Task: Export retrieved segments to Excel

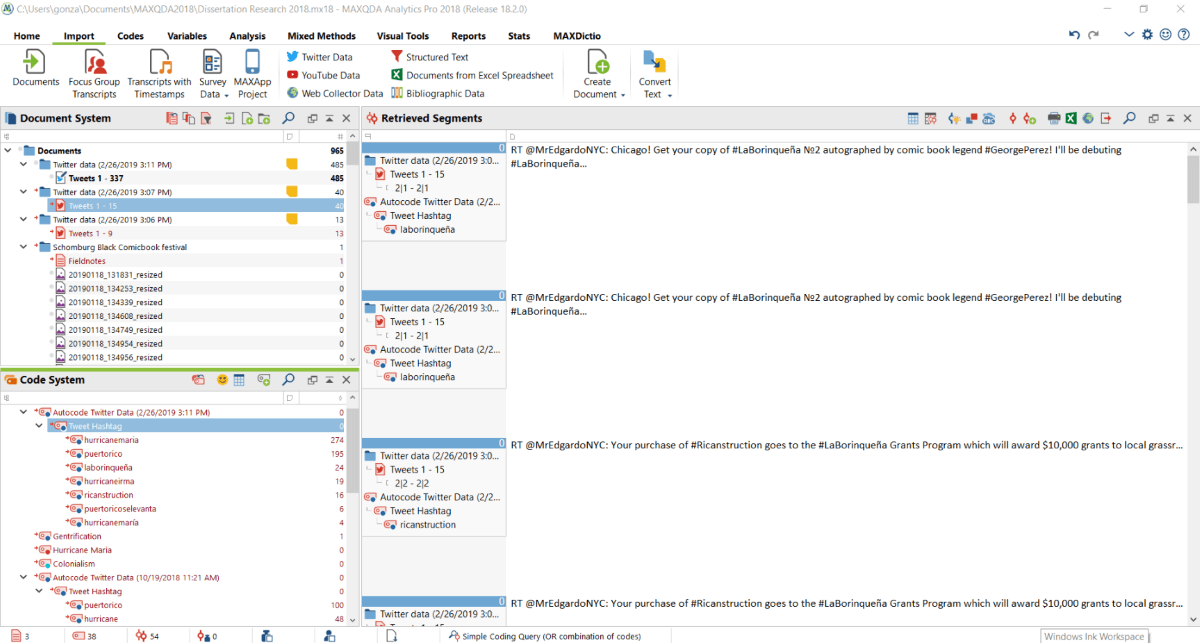Action: click(x=1070, y=118)
